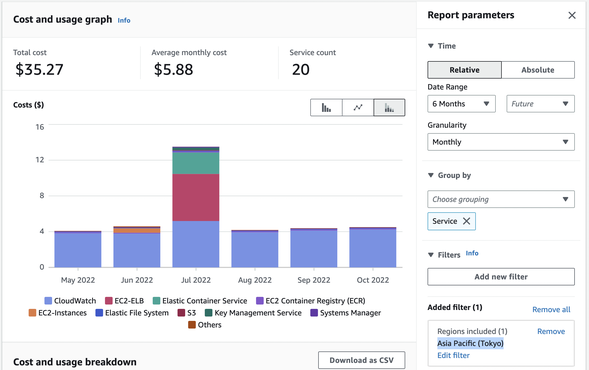Collapse the Filters section

pos(431,255)
